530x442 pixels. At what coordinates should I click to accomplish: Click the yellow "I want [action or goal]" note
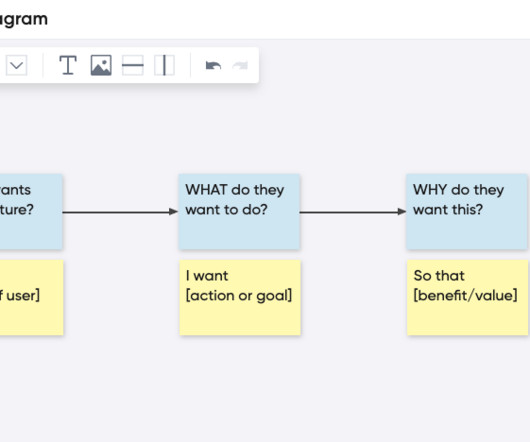click(240, 297)
